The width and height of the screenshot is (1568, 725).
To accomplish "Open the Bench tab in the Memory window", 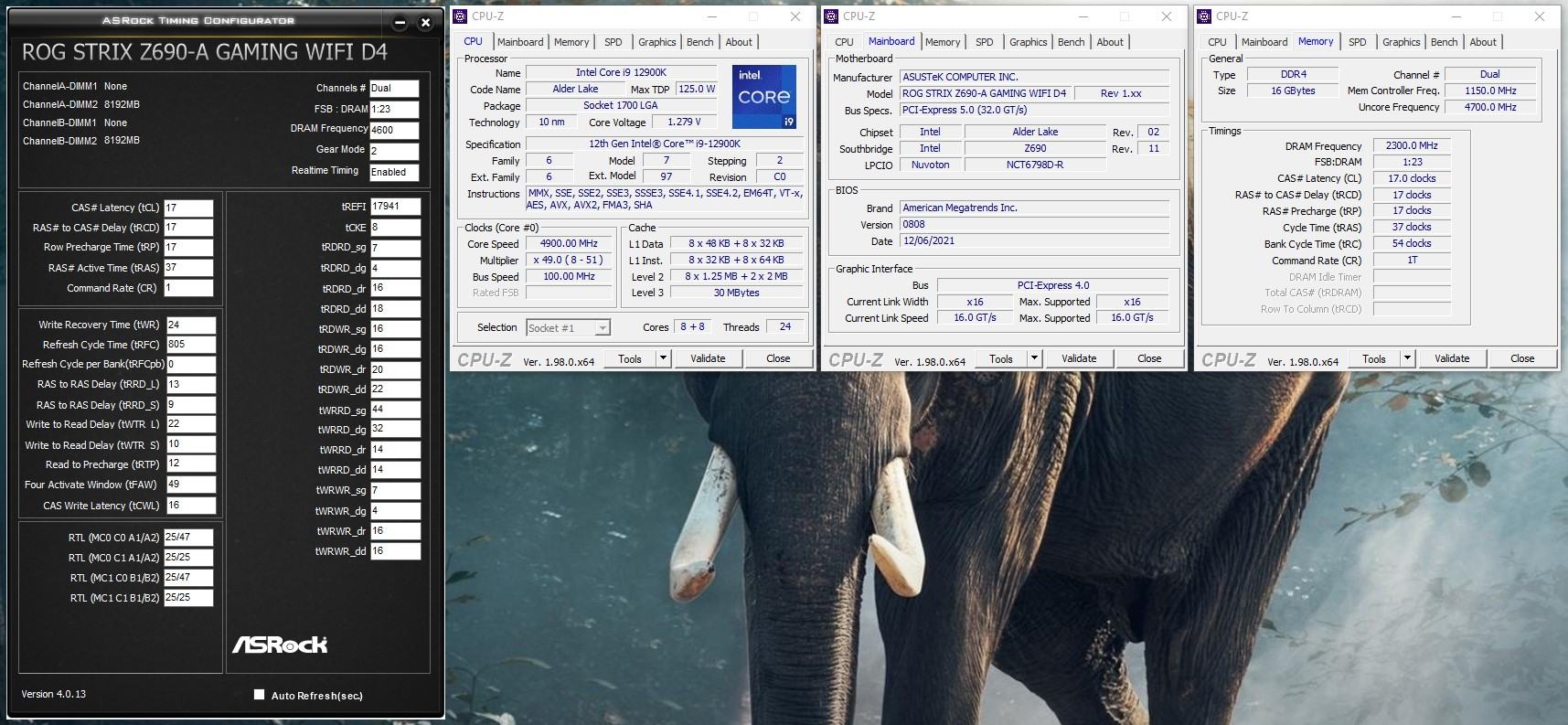I will (x=1445, y=42).
